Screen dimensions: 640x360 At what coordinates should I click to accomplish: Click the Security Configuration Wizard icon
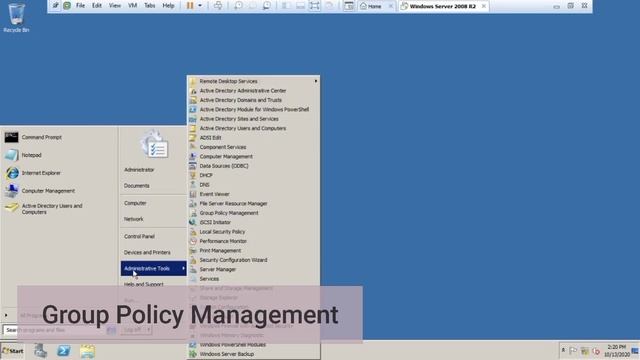tap(193, 260)
